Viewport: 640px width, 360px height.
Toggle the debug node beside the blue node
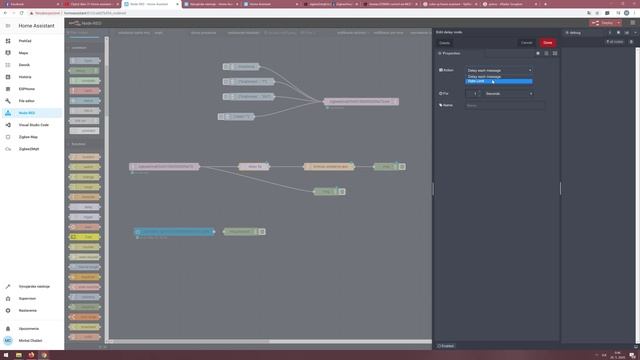[x=262, y=232]
